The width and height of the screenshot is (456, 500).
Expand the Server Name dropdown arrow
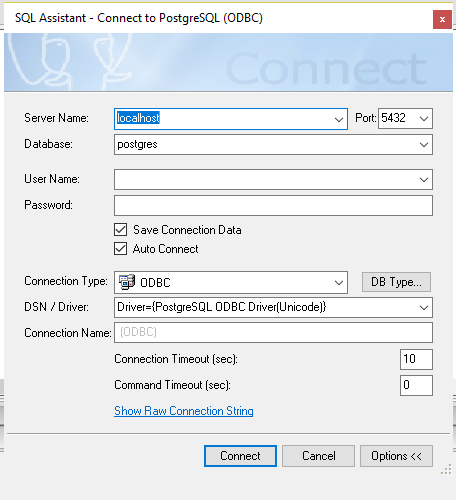[x=339, y=119]
